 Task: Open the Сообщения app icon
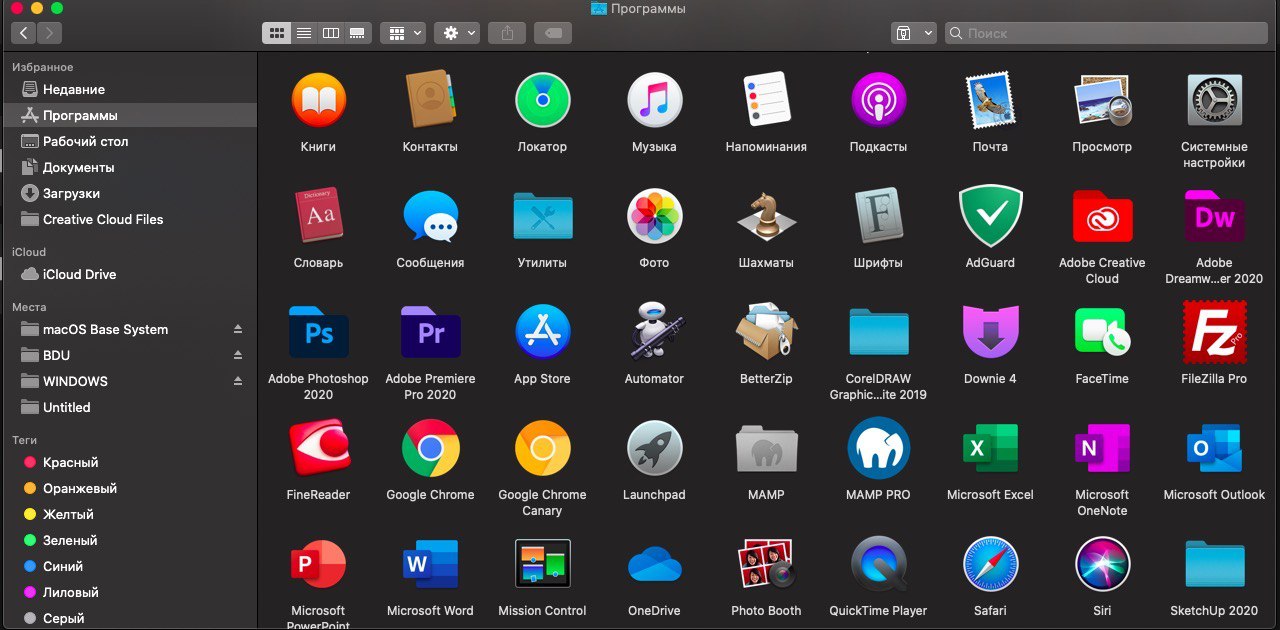(x=430, y=216)
